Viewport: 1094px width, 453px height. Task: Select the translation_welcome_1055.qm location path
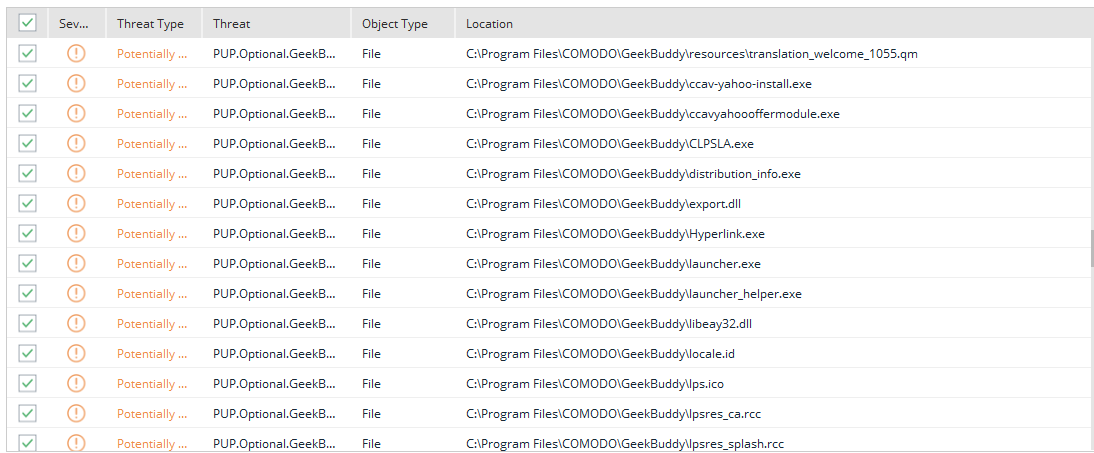(x=691, y=54)
